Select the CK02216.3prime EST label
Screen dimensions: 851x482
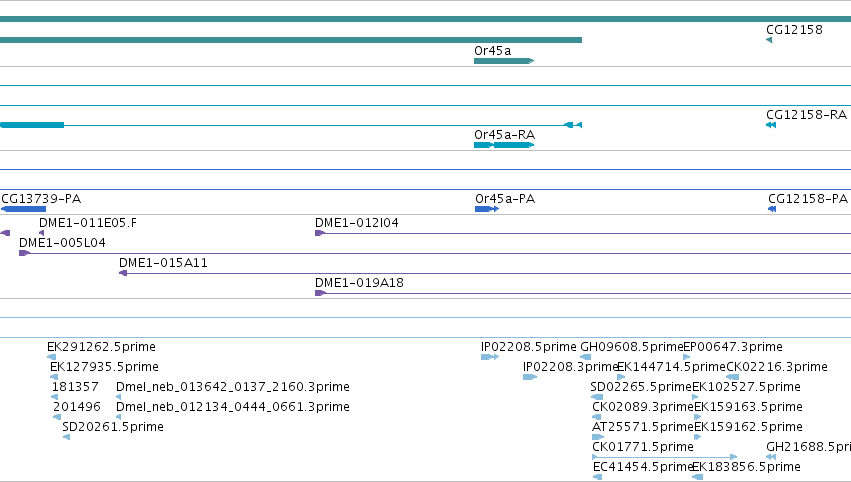coord(777,367)
